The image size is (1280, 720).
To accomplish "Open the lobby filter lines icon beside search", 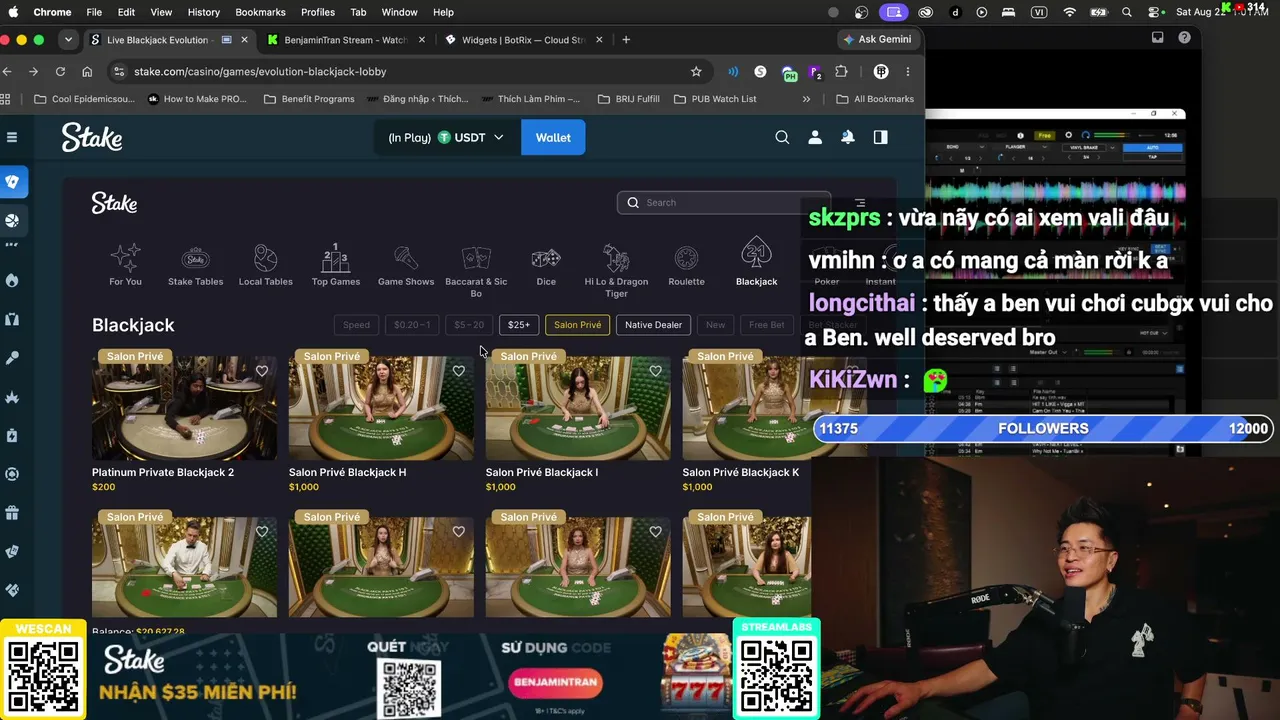I will (x=859, y=203).
